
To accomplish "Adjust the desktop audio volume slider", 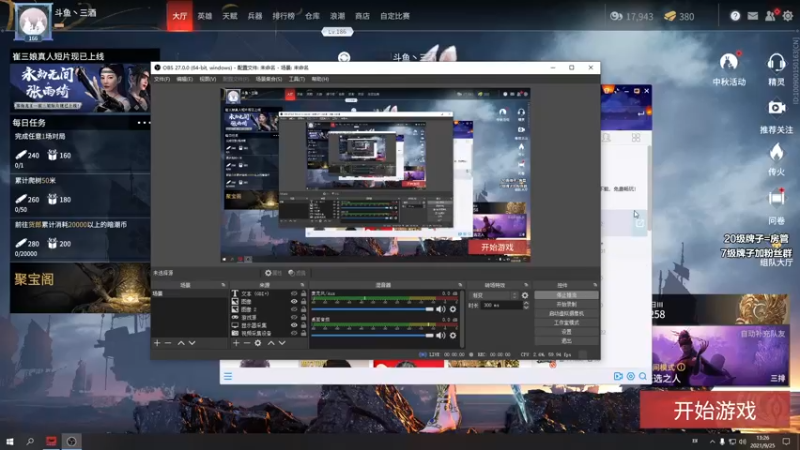I will coord(372,335).
